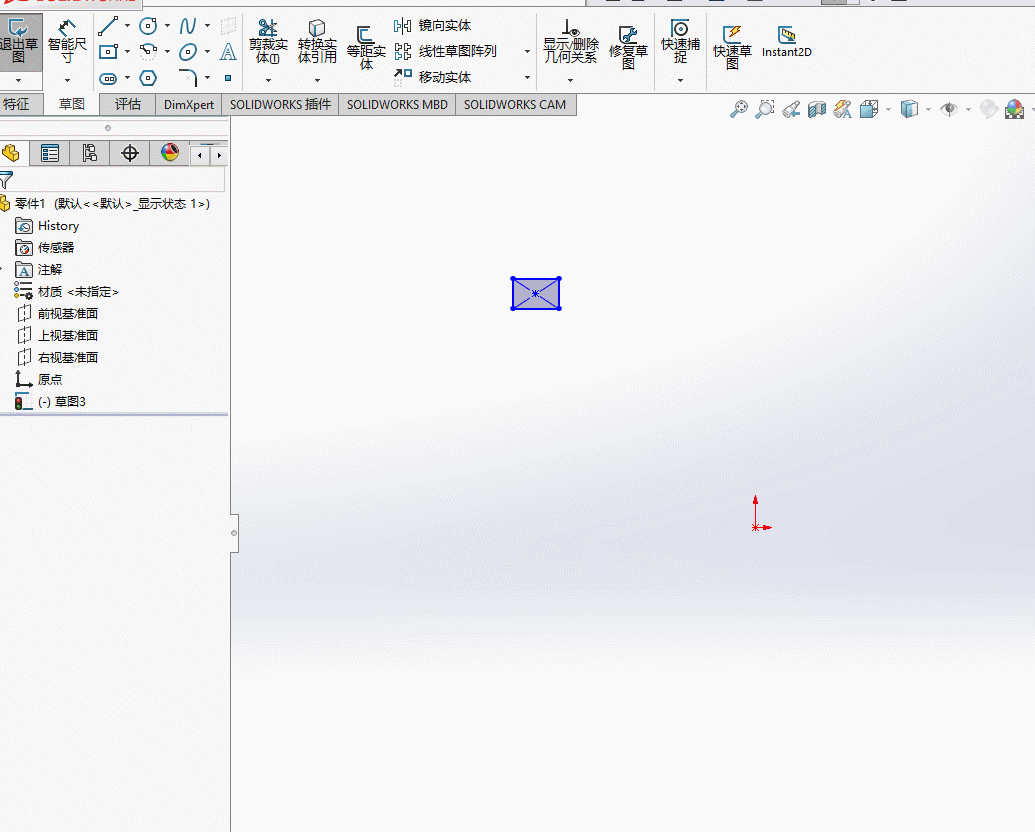Click the Exit Sketch (退出草图) button

[x=20, y=42]
